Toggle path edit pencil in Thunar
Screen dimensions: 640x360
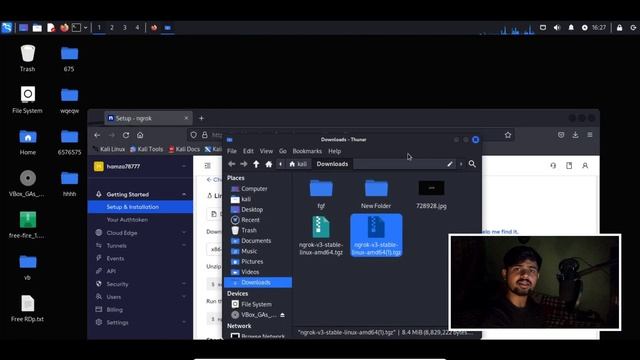point(450,164)
